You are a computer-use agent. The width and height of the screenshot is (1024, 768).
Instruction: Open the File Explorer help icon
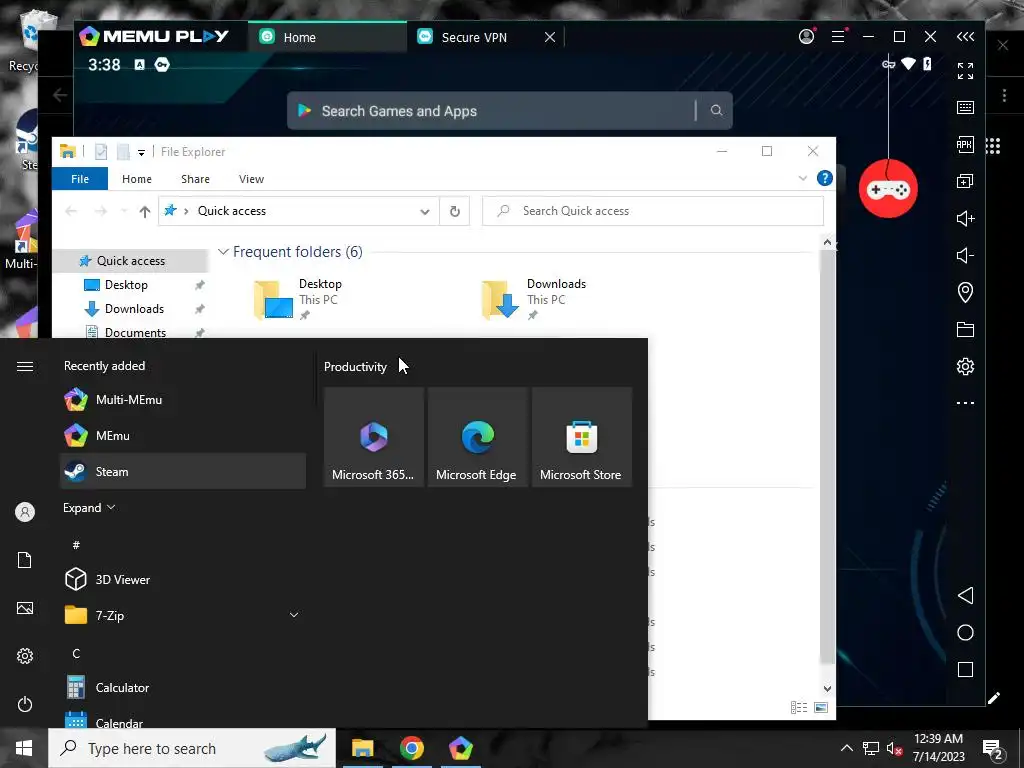pos(825,178)
